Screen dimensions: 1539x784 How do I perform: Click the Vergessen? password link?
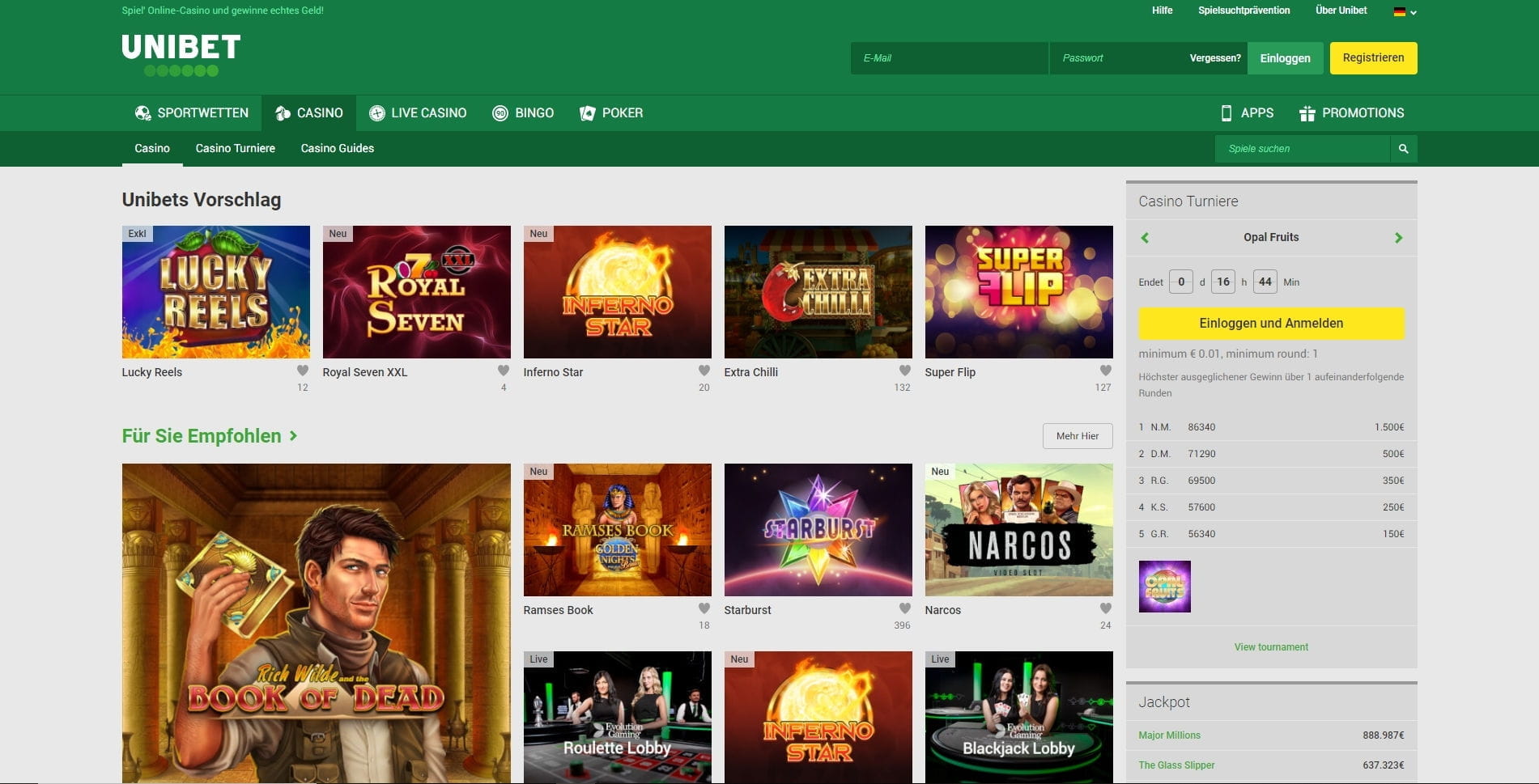tap(1215, 58)
